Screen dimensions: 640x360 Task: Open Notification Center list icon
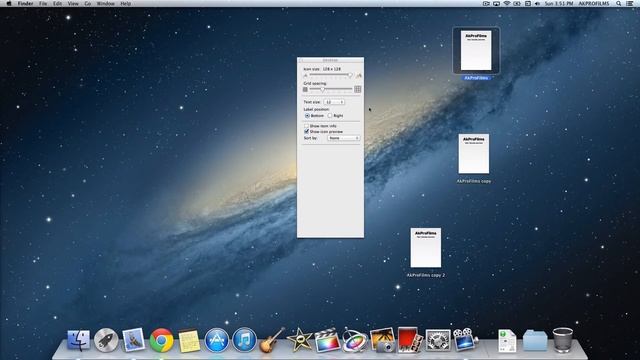click(630, 3)
